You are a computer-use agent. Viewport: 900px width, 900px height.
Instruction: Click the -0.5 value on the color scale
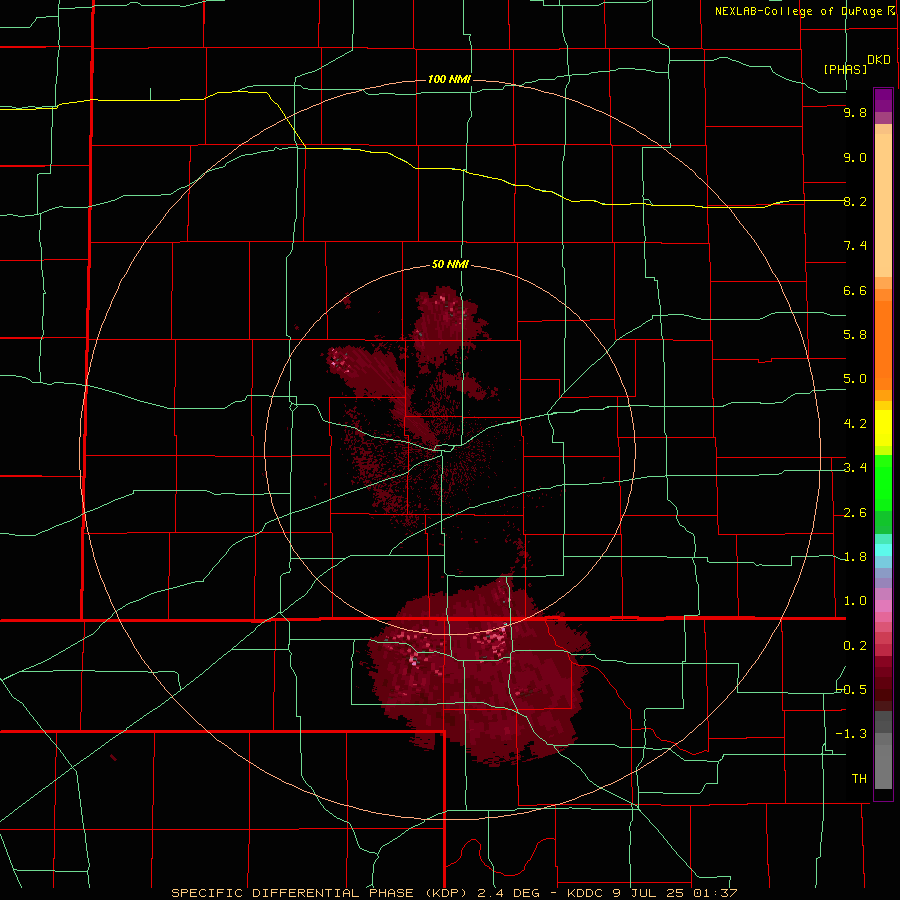pyautogui.click(x=852, y=690)
